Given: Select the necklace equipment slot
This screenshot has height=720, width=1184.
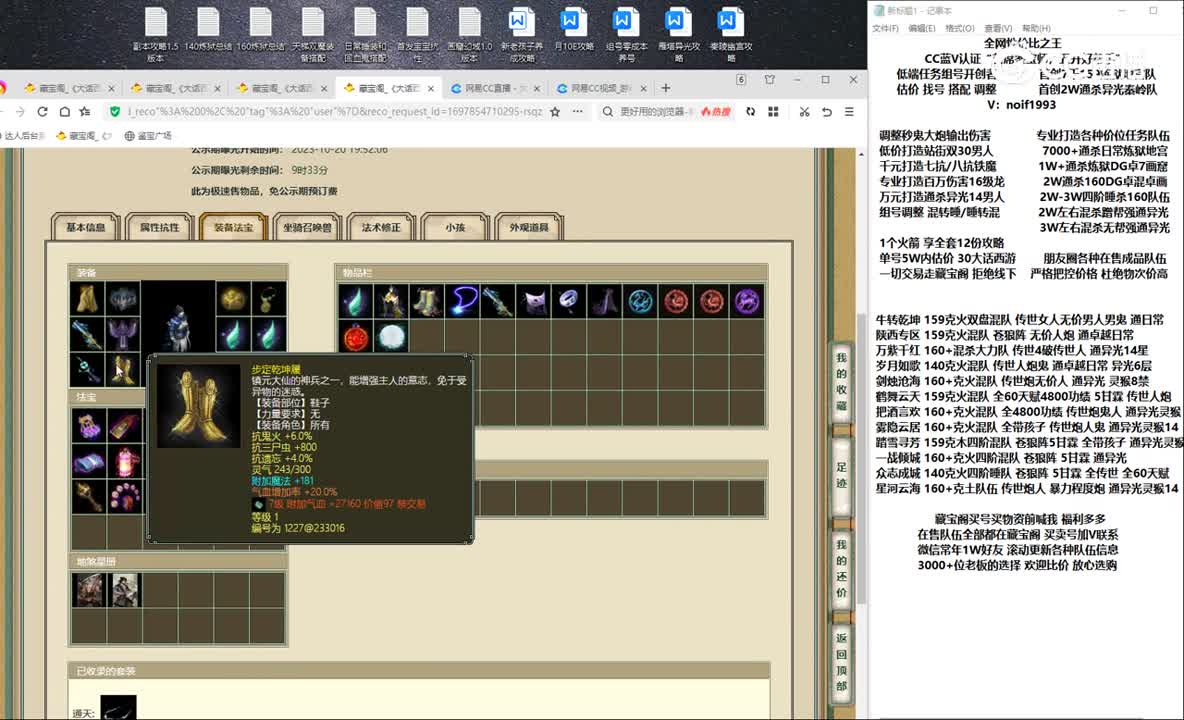Looking at the screenshot, I should [269, 299].
